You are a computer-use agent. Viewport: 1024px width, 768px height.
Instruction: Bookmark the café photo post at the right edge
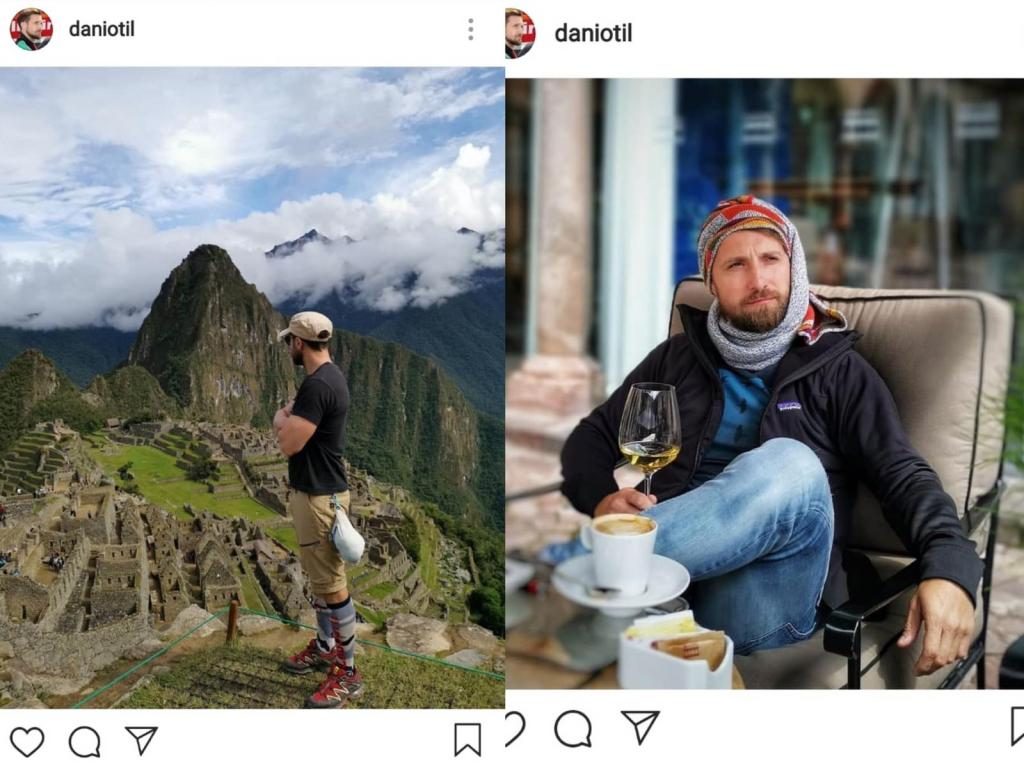click(1016, 726)
